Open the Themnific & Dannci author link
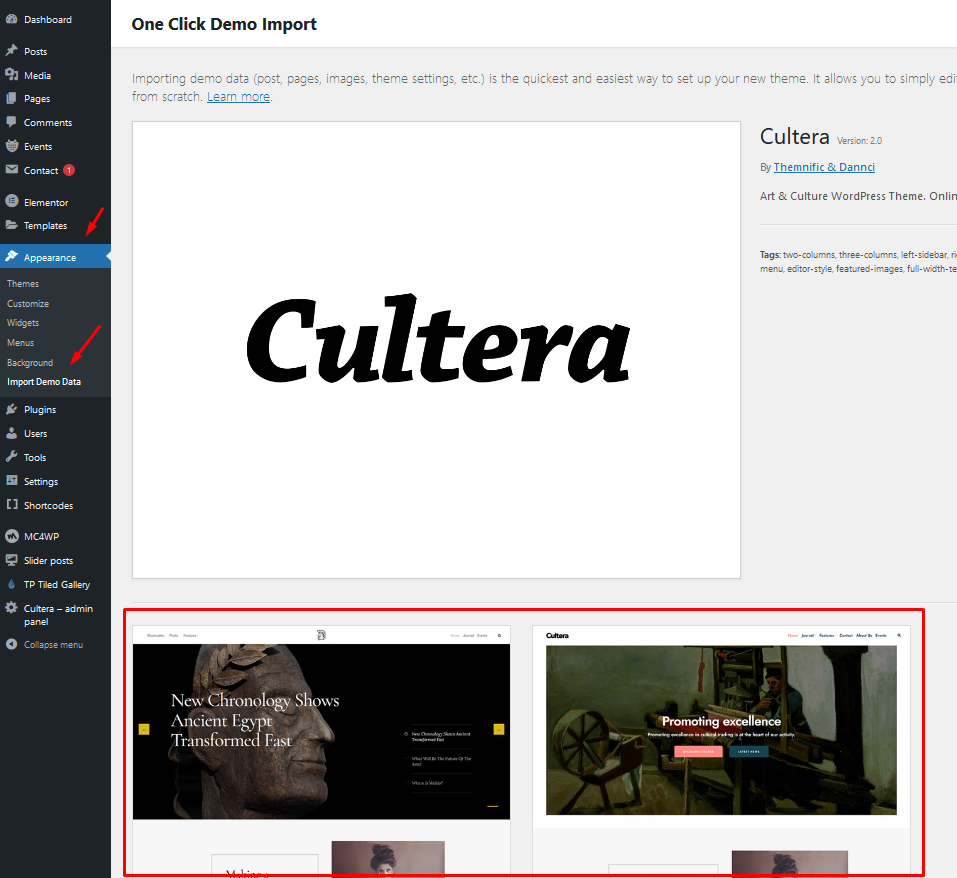The image size is (957, 878). (x=824, y=167)
